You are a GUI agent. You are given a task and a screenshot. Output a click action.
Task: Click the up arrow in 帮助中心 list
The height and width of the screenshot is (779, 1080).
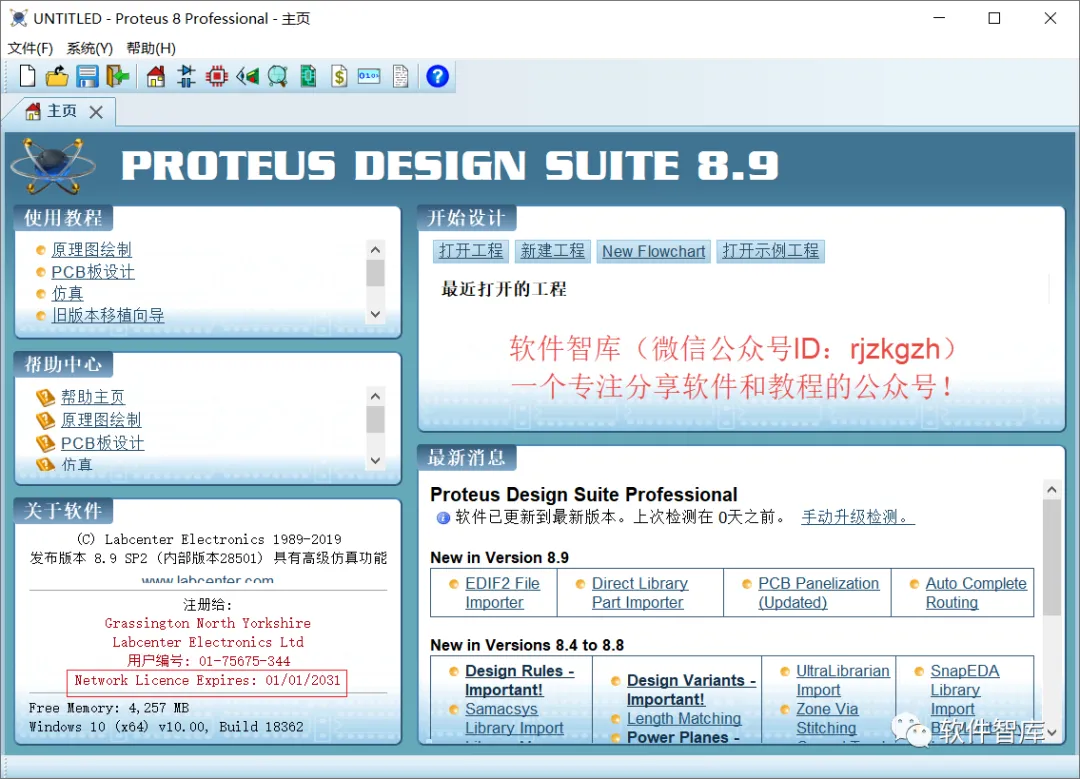[375, 396]
